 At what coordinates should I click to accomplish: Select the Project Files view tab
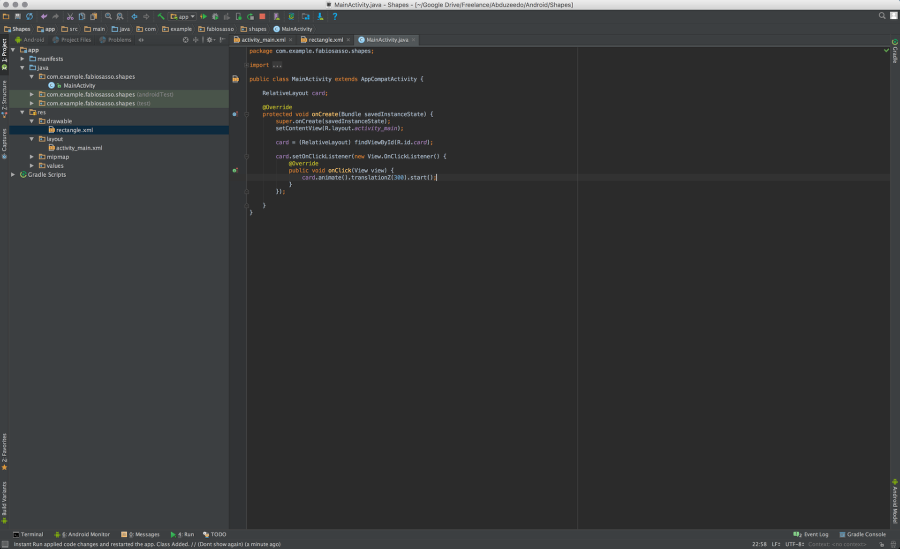tap(72, 40)
